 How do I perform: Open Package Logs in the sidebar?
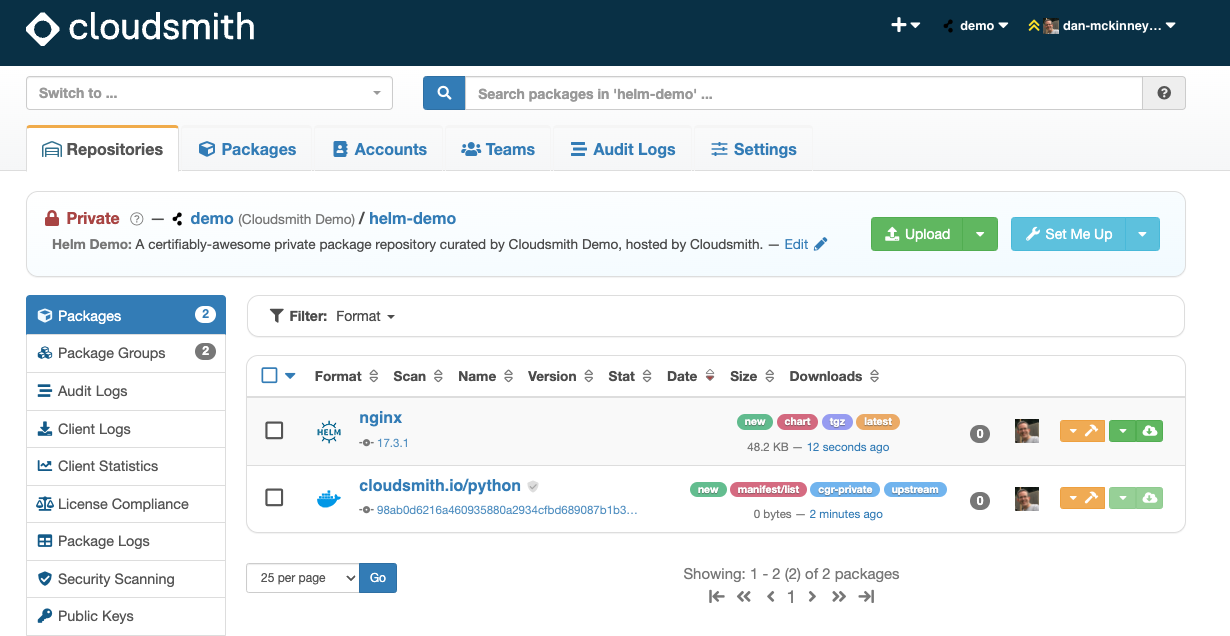point(126,541)
